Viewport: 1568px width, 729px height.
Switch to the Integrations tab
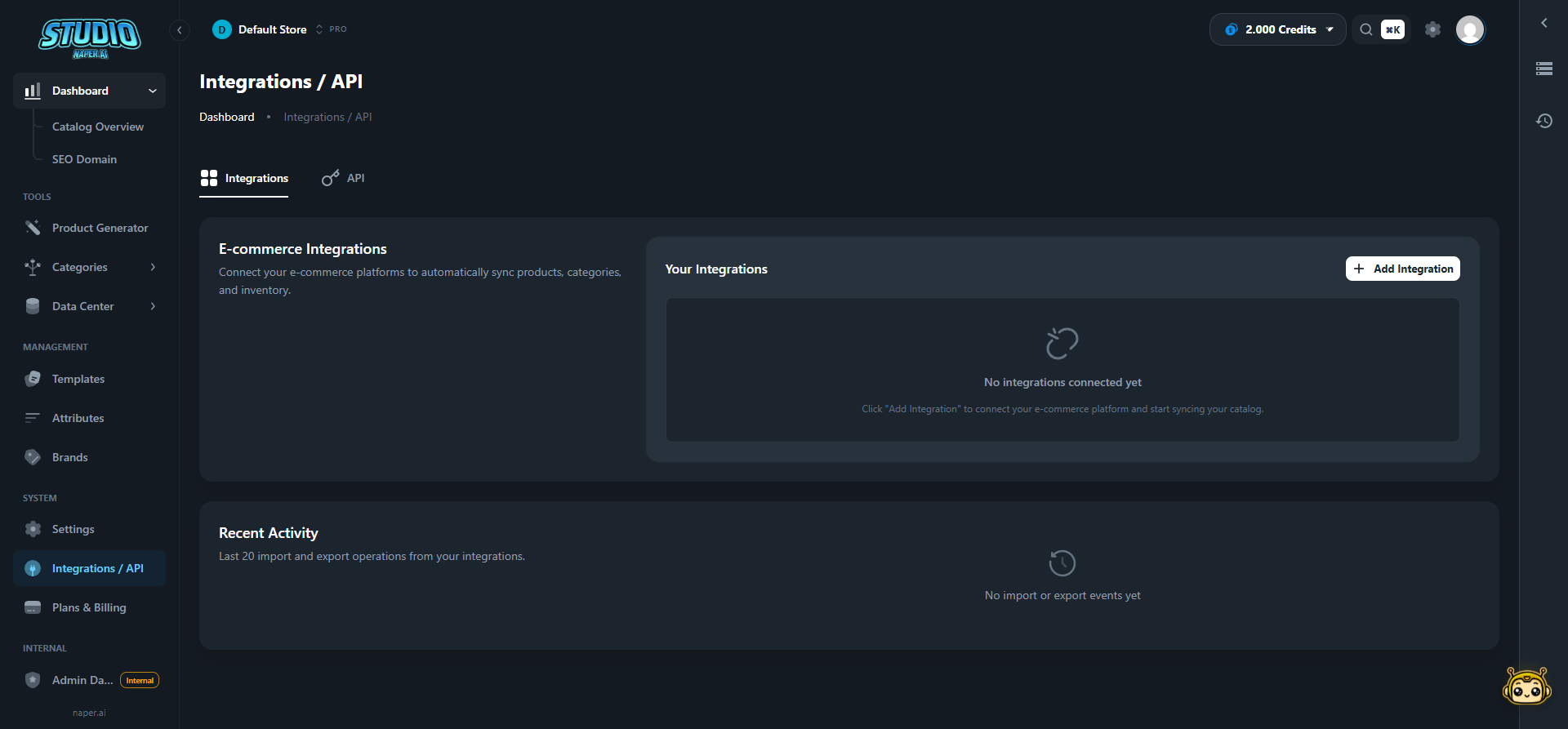coord(244,178)
